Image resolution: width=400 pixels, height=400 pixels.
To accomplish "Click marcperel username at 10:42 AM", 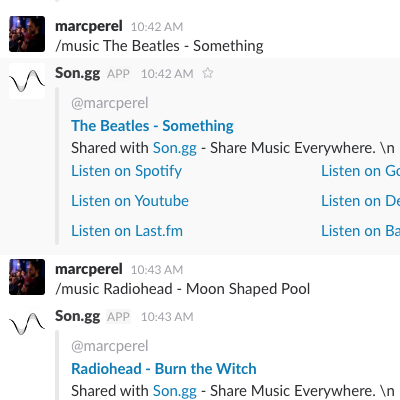I will tap(89, 26).
